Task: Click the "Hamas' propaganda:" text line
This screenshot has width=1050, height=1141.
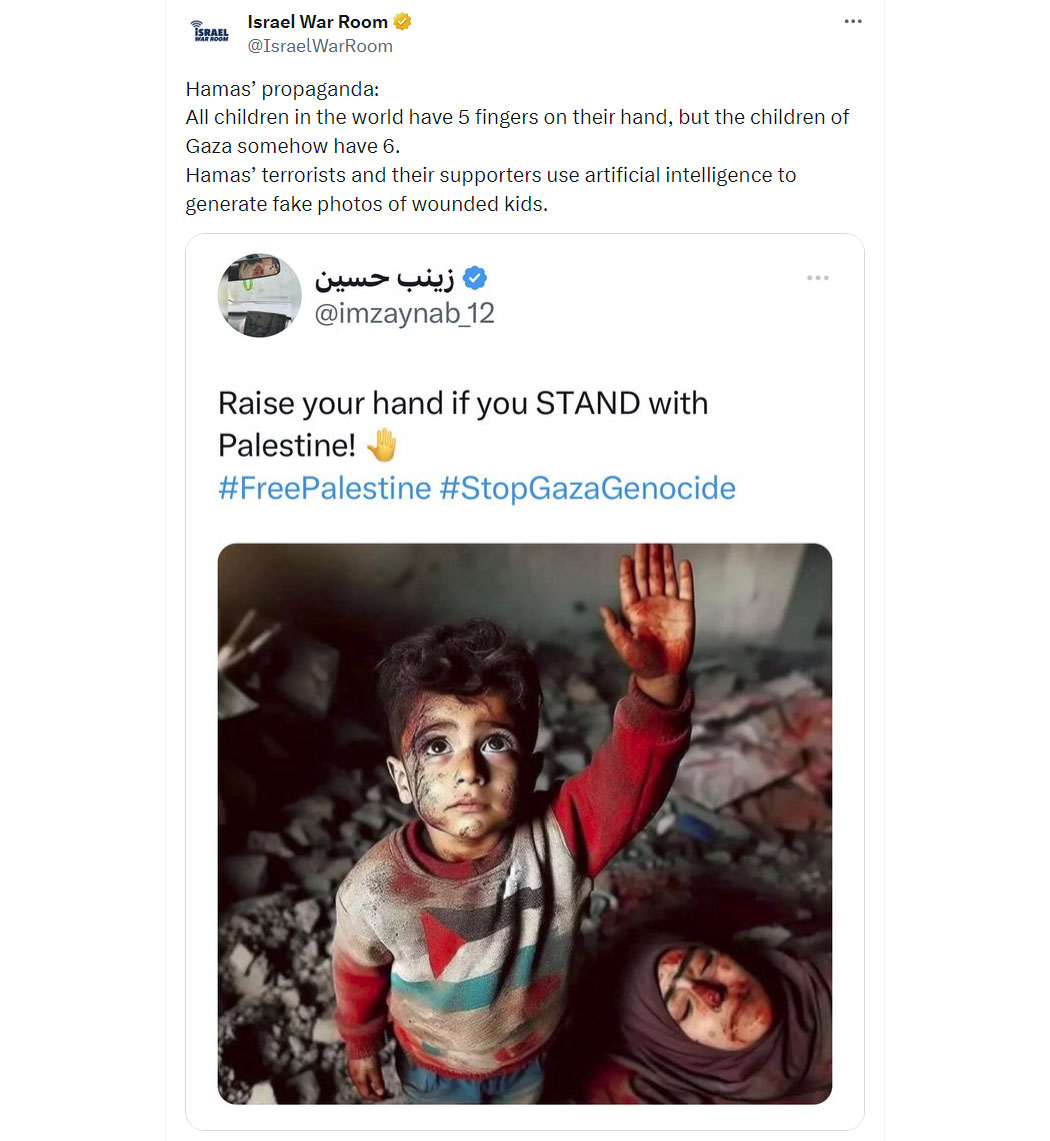Action: (282, 90)
